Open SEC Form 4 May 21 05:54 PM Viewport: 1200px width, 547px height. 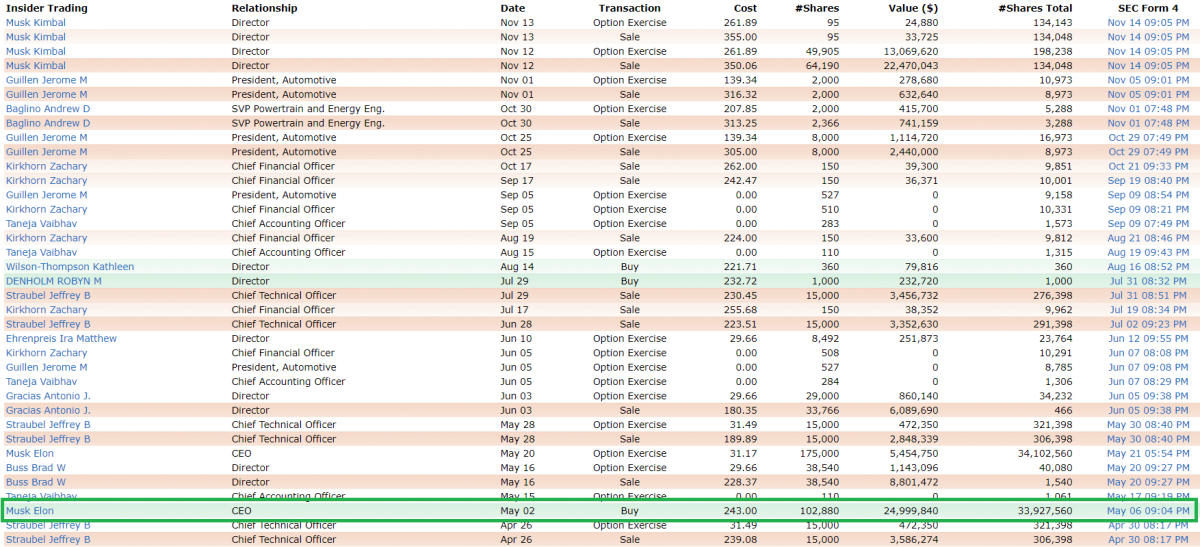pos(1148,453)
